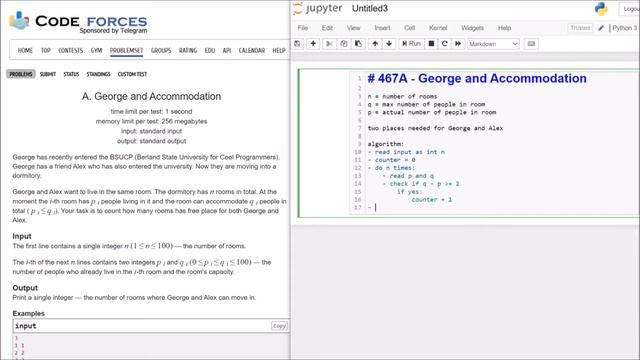
Task: Open the RATING page on Codeforces
Action: (188, 50)
